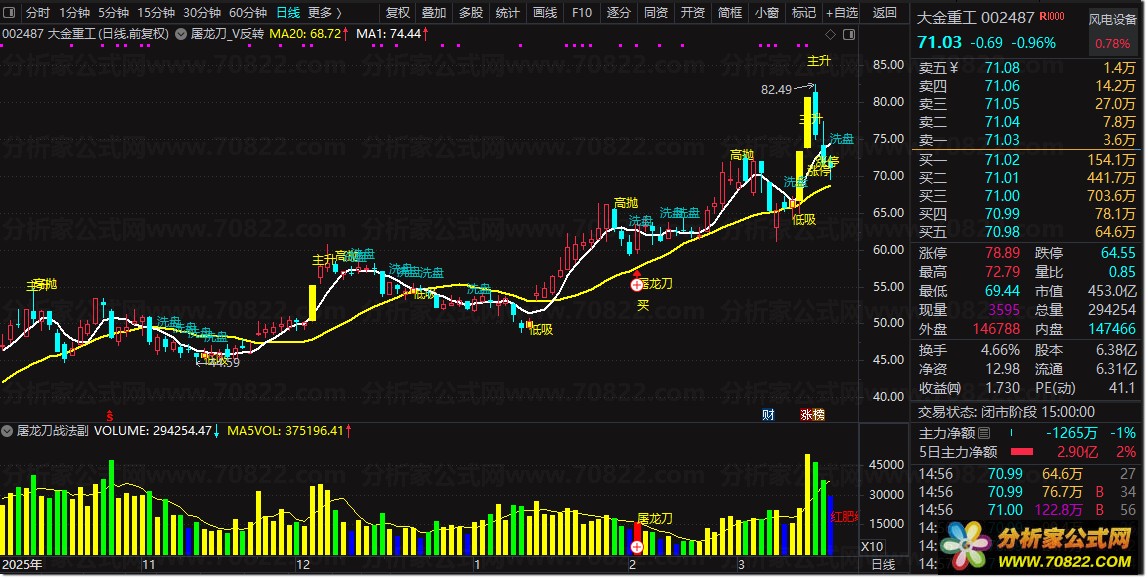1148x578 pixels.
Task: Switch to 分时 intraday view
Action: [x=38, y=12]
